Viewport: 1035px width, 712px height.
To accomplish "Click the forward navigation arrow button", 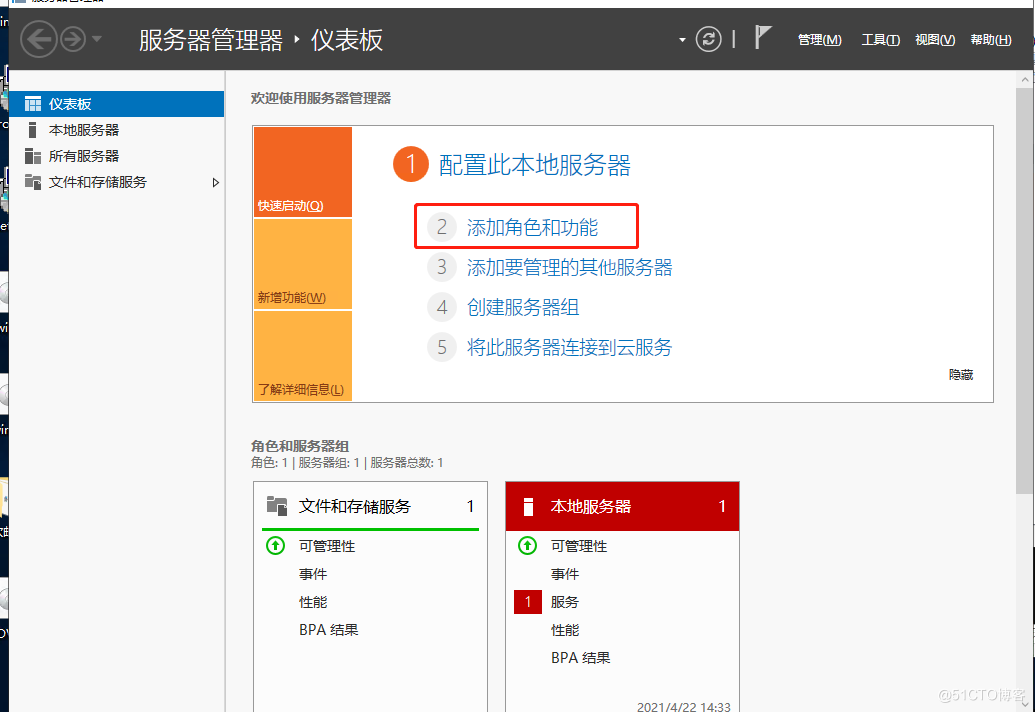I will coord(73,40).
